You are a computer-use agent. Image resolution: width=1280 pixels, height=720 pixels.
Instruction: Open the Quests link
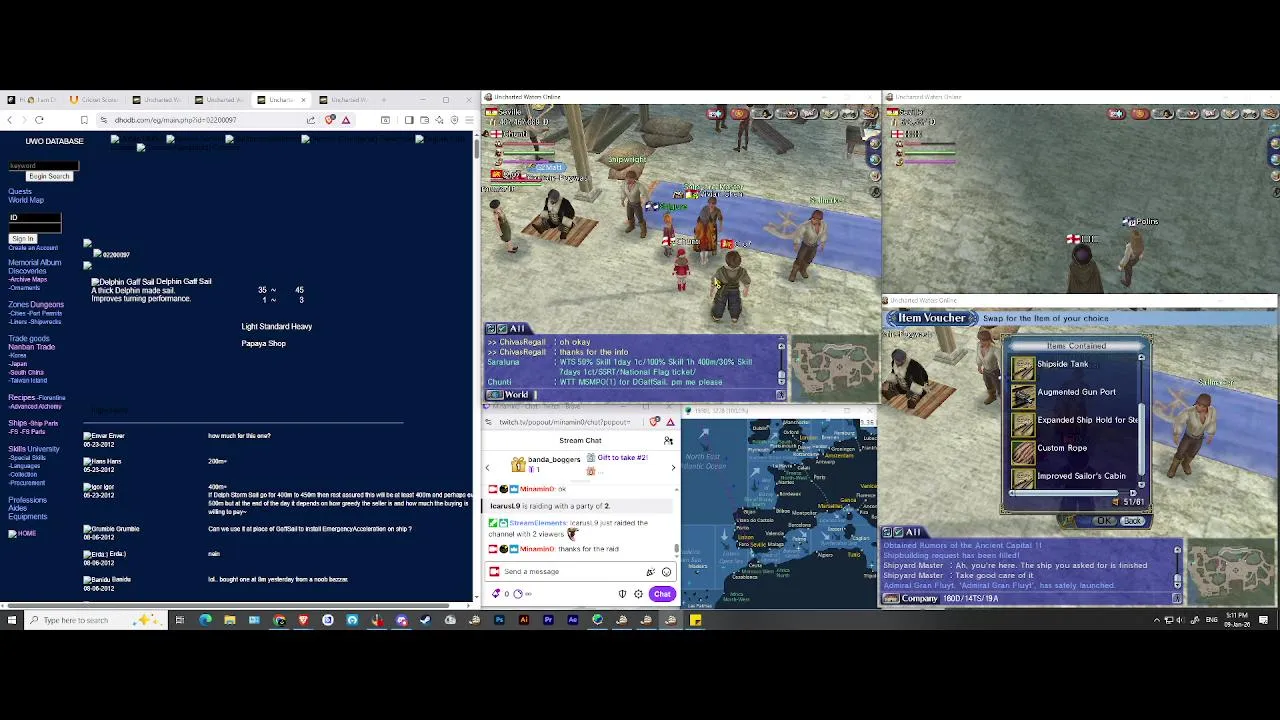[20, 192]
